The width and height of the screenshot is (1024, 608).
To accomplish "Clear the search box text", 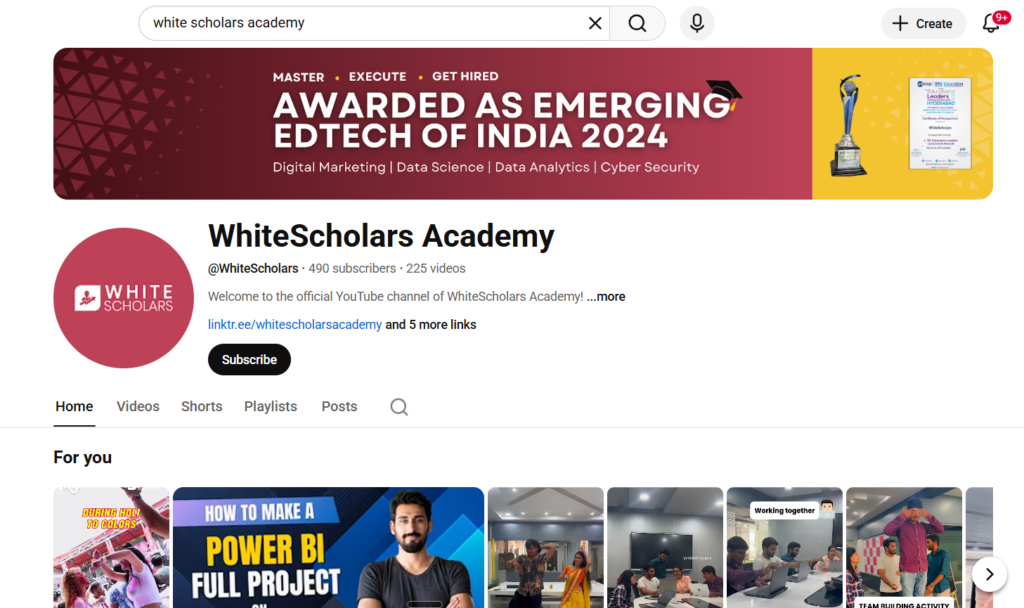I will click(x=595, y=24).
